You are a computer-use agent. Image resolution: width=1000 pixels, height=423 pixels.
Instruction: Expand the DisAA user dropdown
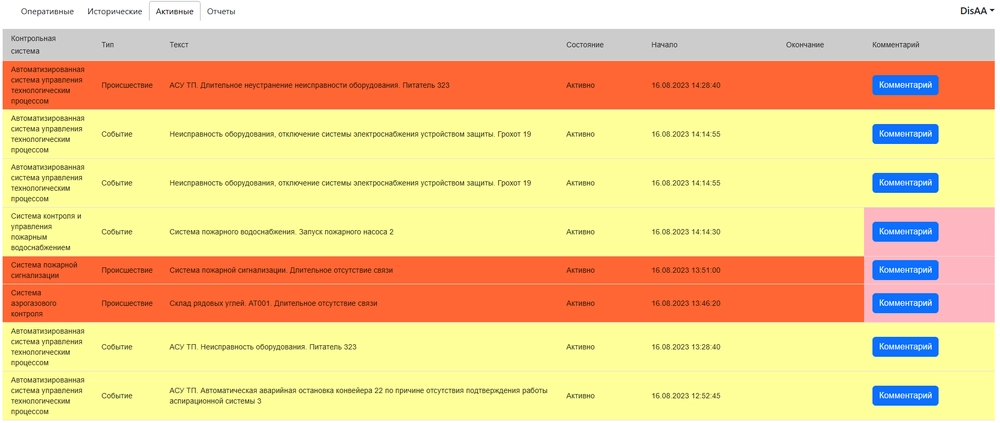click(x=976, y=10)
